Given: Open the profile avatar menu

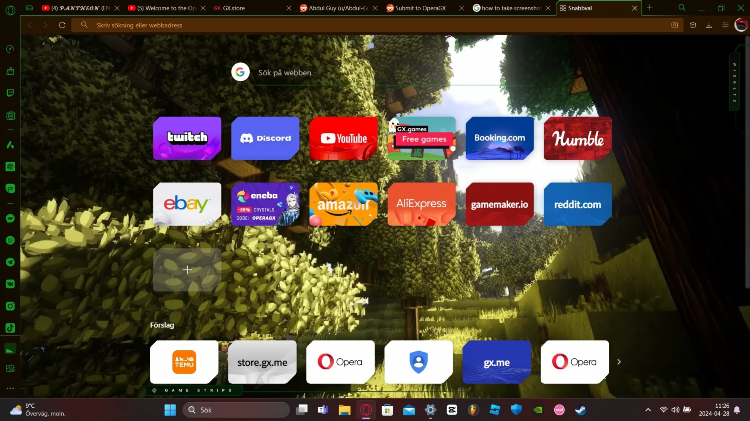Looking at the screenshot, I should tap(741, 25).
